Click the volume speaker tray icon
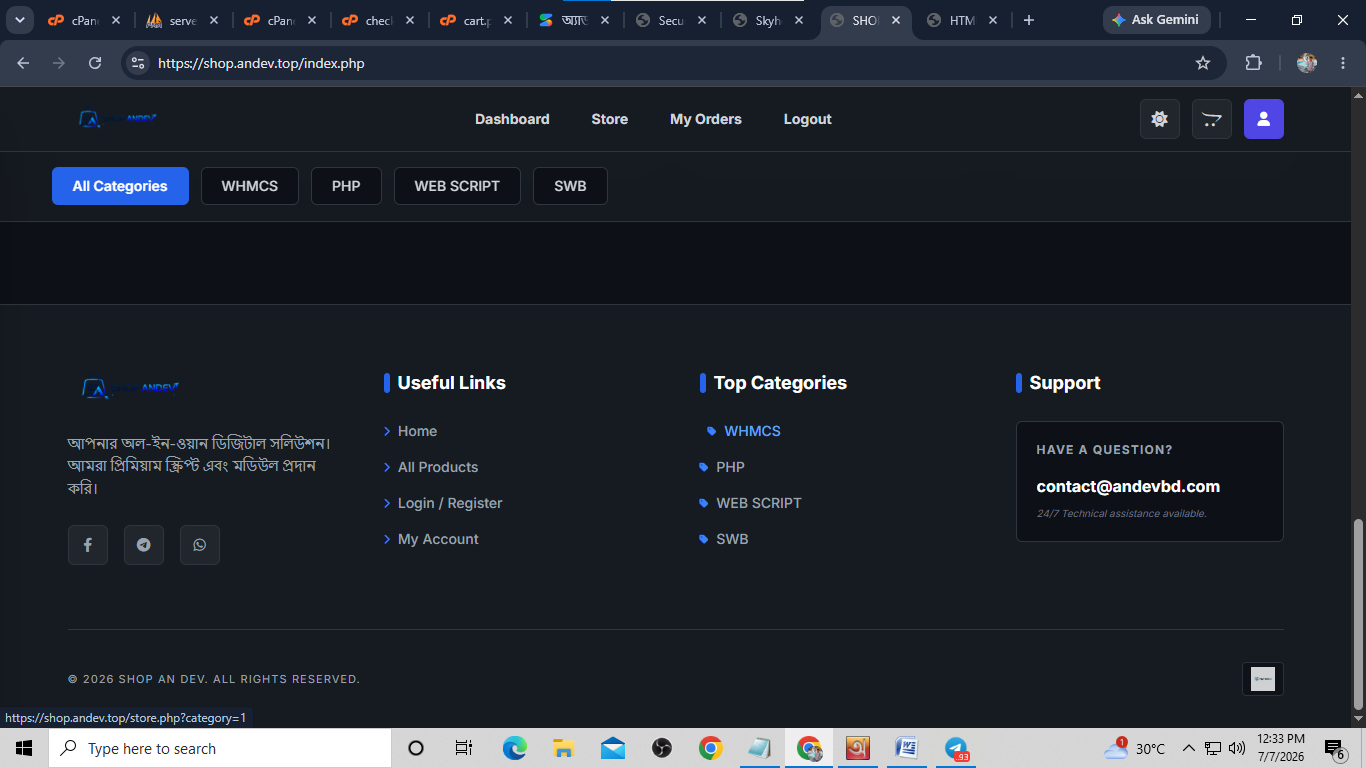Image resolution: width=1366 pixels, height=768 pixels. point(1237,748)
